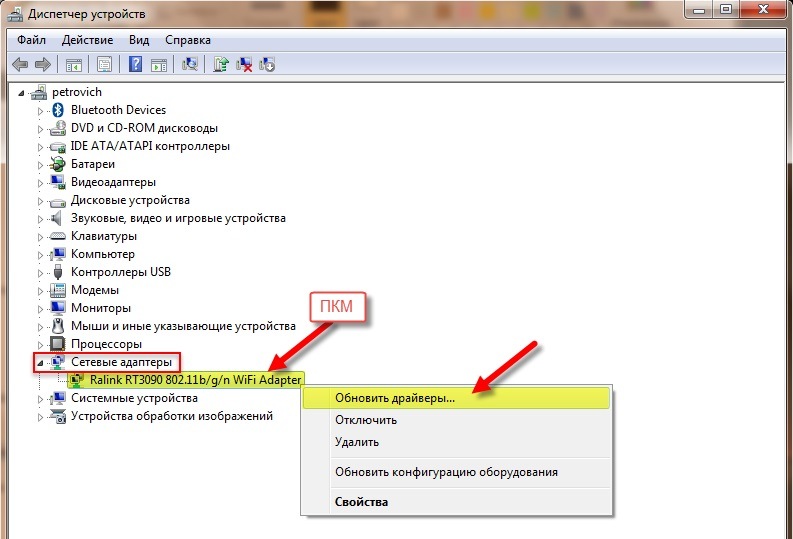Choose Отключить in context menu
This screenshot has height=539, width=793.
456,420
